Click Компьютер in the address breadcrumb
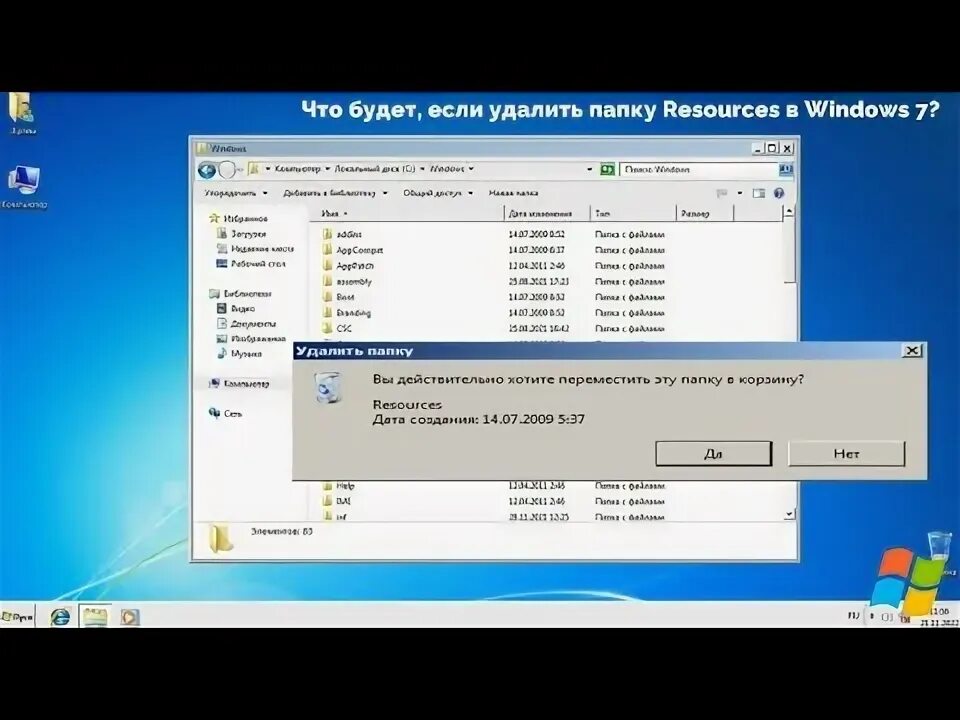The height and width of the screenshot is (720, 960). tap(298, 169)
